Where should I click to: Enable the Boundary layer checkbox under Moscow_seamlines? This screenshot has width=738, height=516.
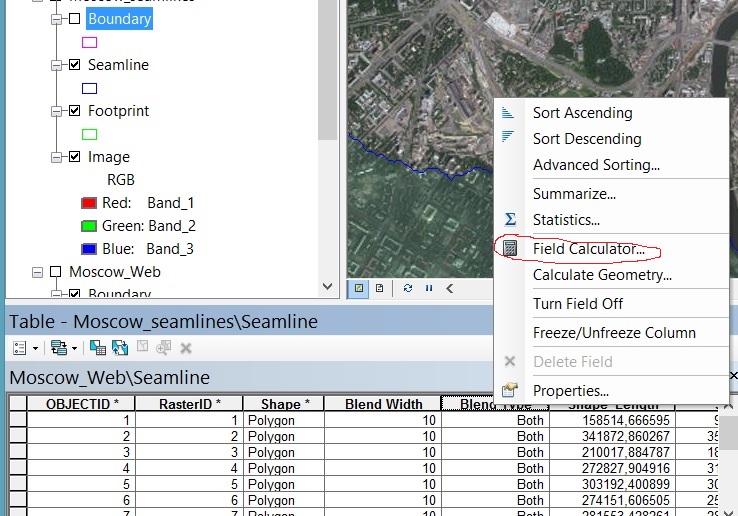(74, 19)
